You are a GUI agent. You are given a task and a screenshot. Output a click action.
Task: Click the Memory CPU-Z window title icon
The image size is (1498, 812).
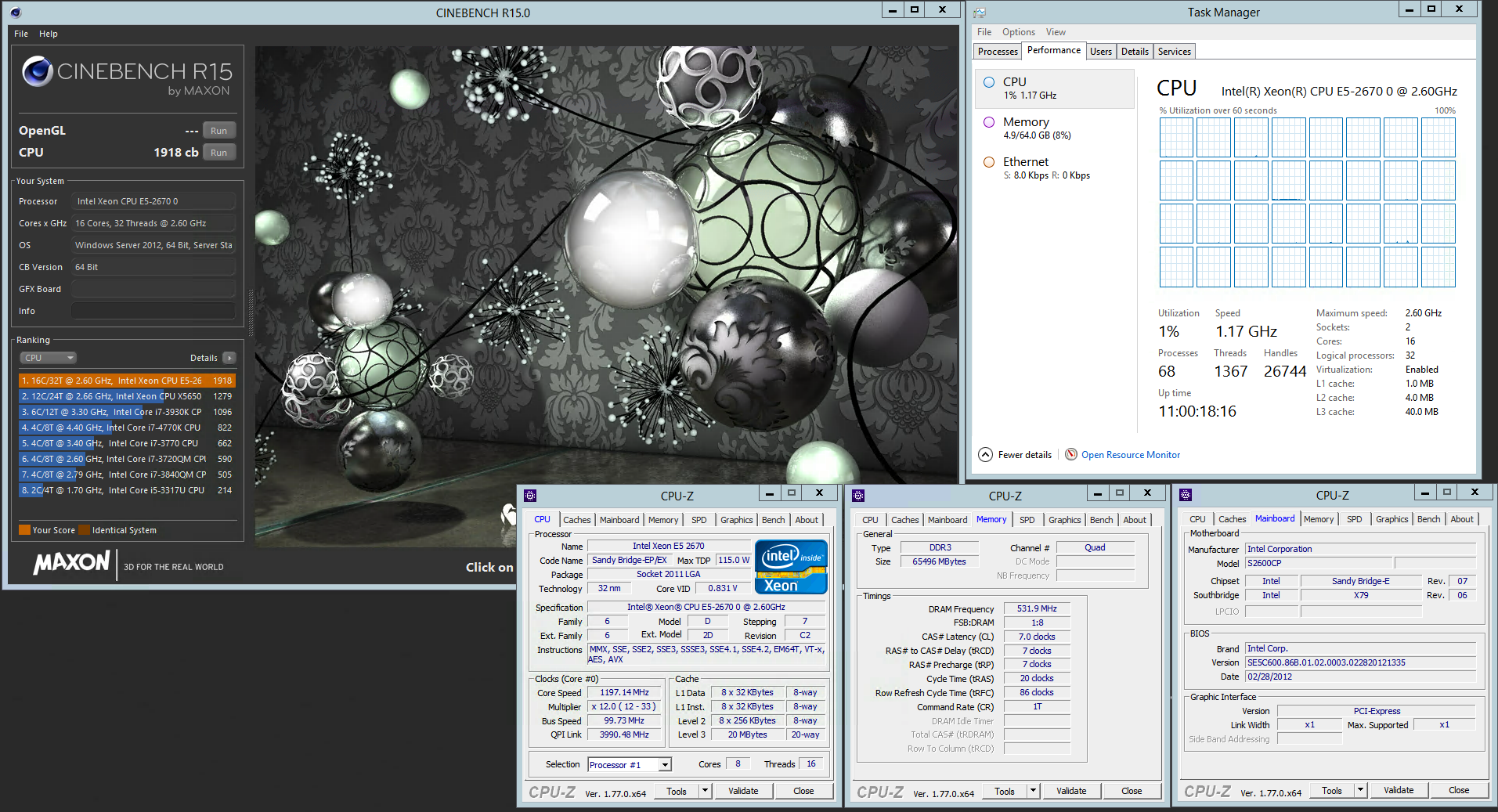coord(858,495)
